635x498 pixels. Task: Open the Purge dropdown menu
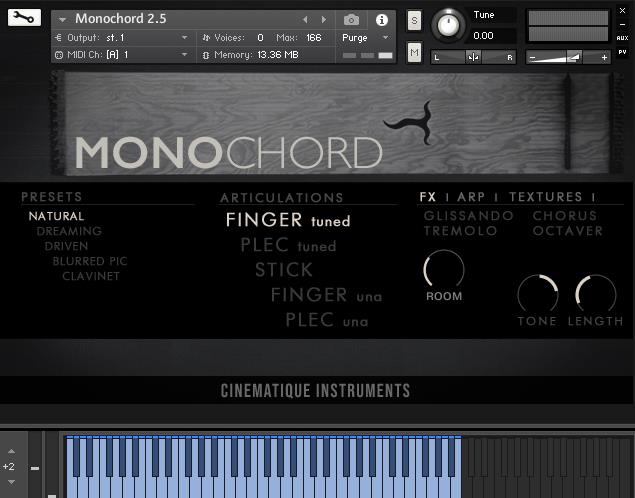coord(386,38)
